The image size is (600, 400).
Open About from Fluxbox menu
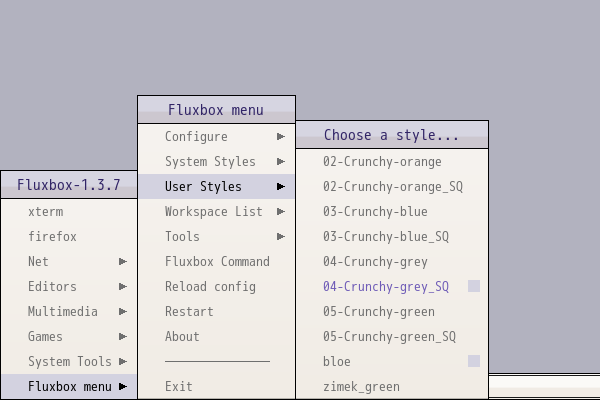click(x=217, y=336)
